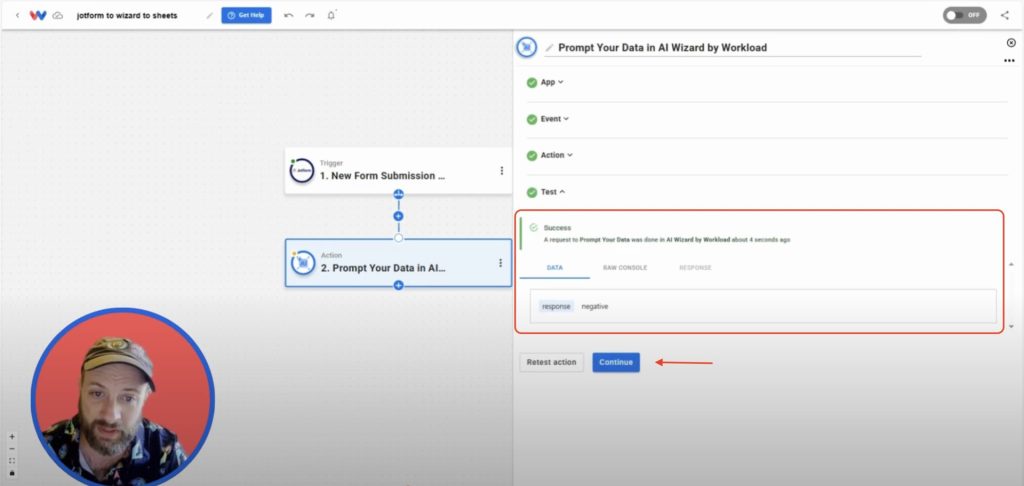Redo the last change
The image size is (1024, 486).
click(x=310, y=16)
